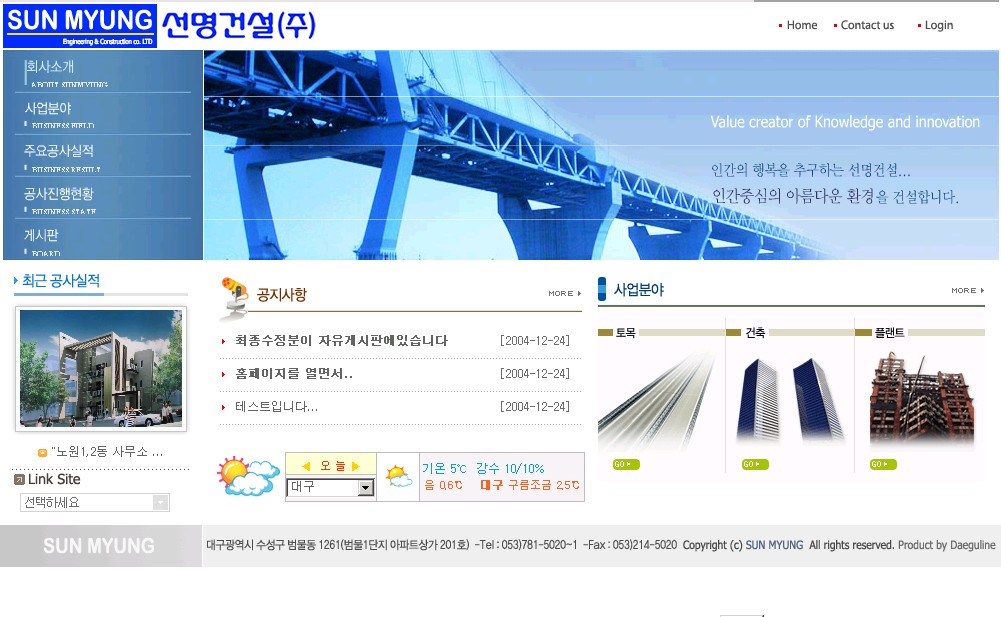This screenshot has width=1001, height=617.
Task: Click the Login link
Action: coord(938,25)
